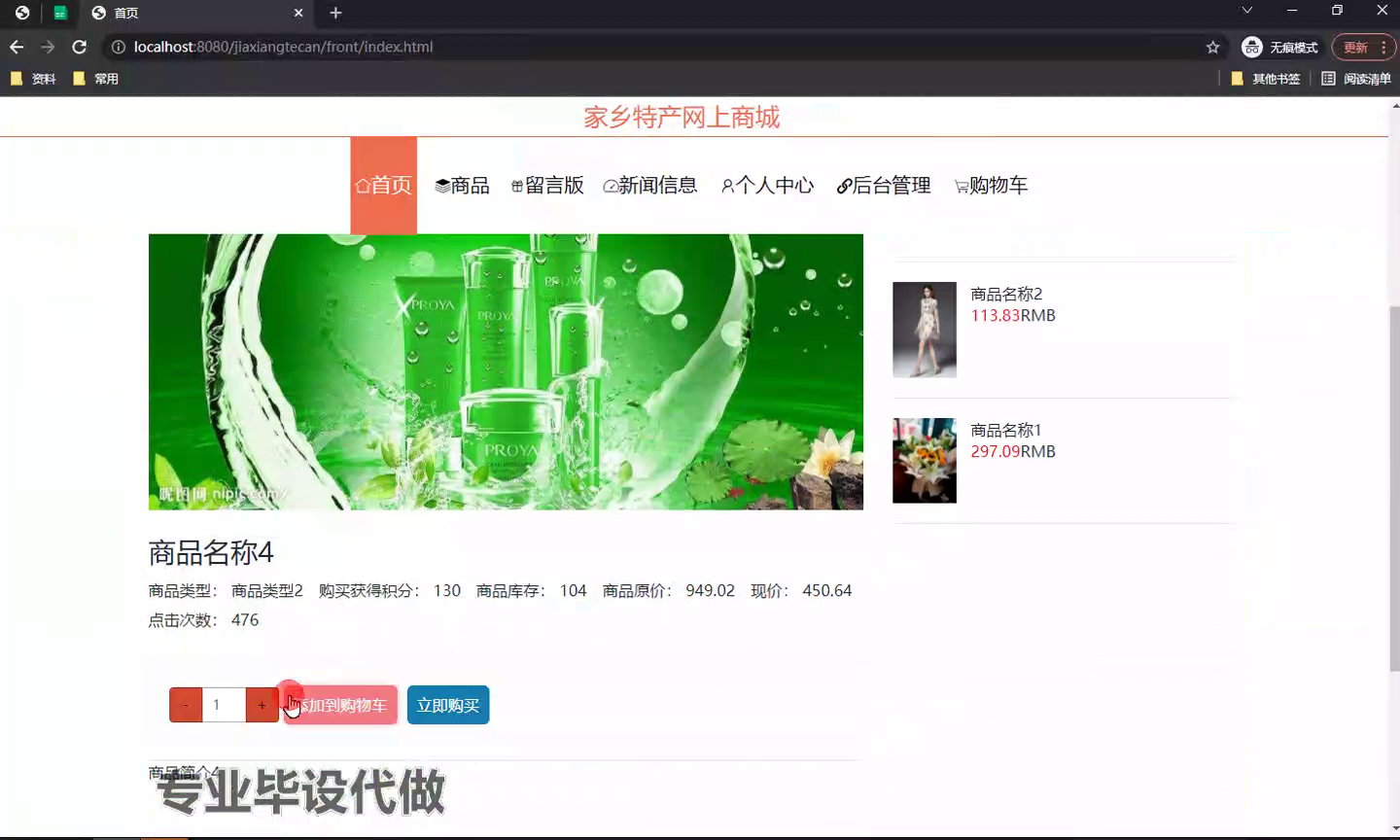This screenshot has height=840, width=1400.
Task: Click the 购买获得积分 130 text
Action: click(x=390, y=590)
